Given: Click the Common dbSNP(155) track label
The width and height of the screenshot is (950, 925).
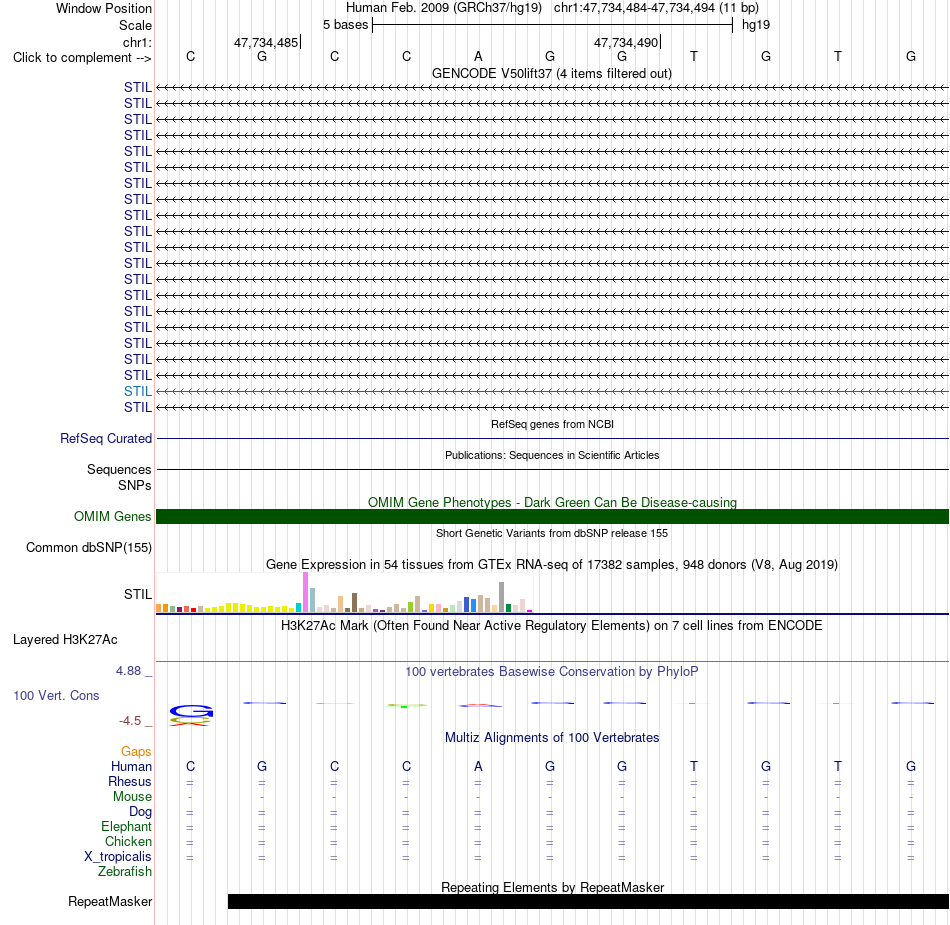Looking at the screenshot, I should 89,548.
